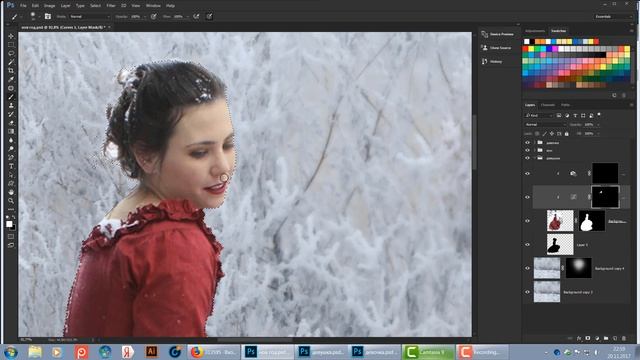Hide the second layer group
The height and width of the screenshot is (360, 640).
(x=527, y=150)
